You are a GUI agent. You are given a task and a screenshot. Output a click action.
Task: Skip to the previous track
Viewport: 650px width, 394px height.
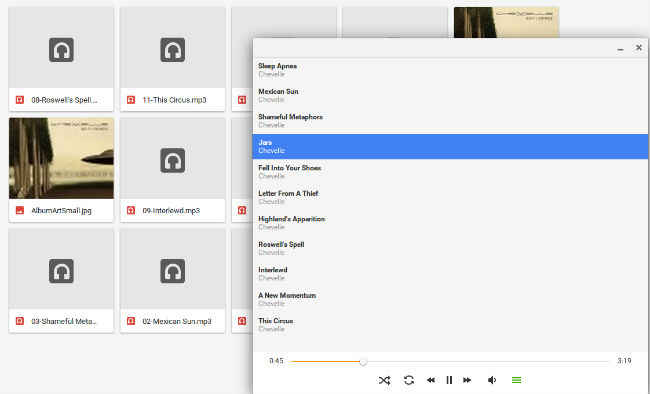[x=431, y=380]
